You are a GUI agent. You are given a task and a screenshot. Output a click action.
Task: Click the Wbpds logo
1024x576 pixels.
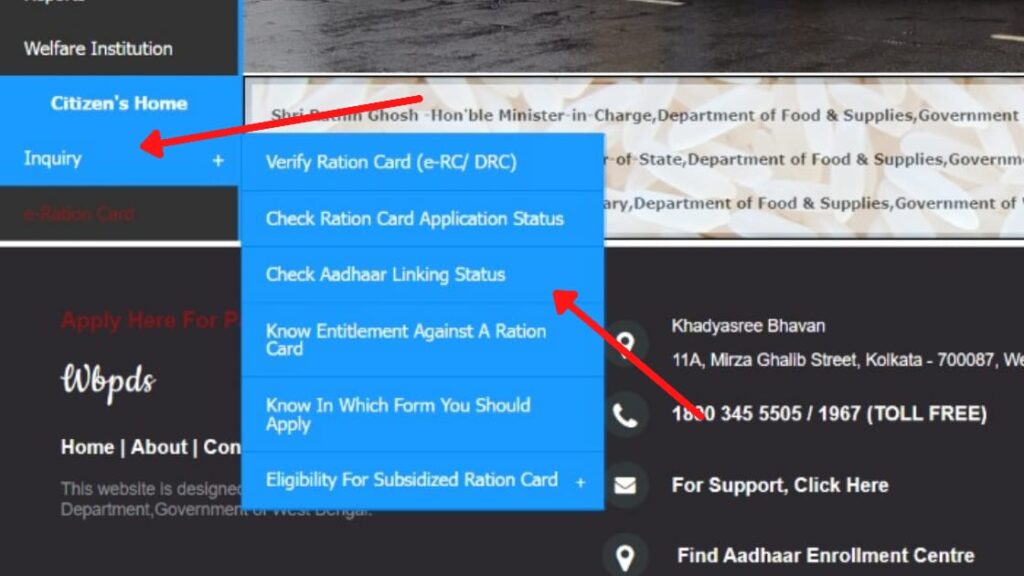(x=108, y=381)
